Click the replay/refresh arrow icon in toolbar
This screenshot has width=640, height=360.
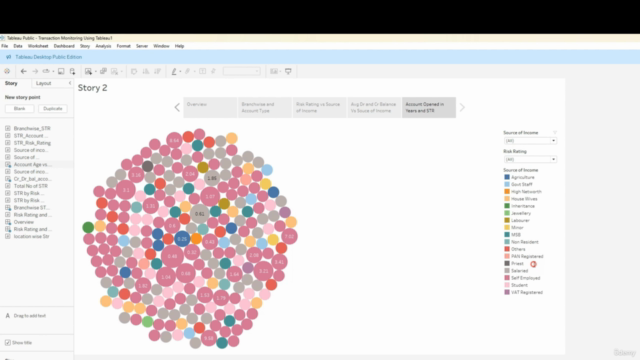(x=46, y=71)
